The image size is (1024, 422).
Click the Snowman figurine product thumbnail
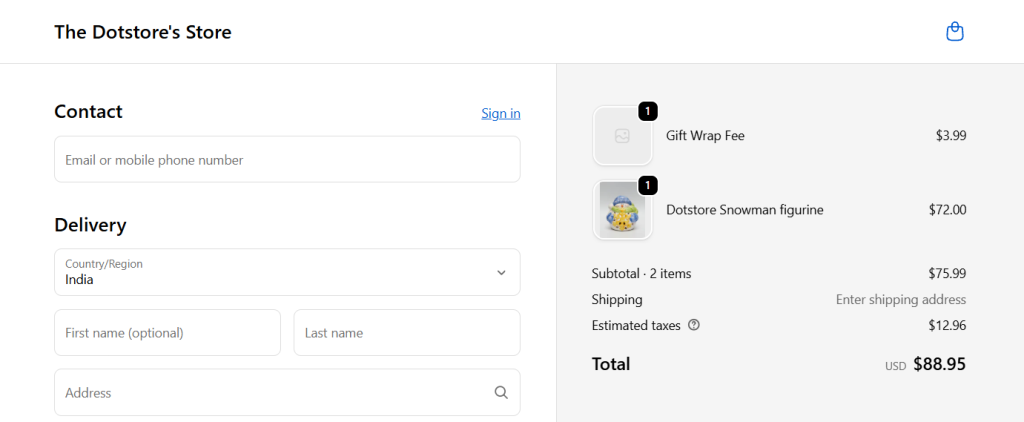622,210
